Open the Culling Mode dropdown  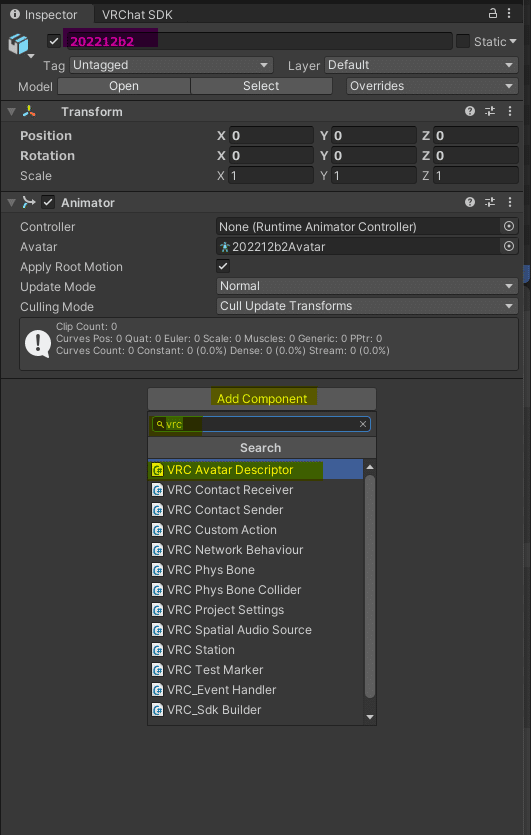click(367, 306)
